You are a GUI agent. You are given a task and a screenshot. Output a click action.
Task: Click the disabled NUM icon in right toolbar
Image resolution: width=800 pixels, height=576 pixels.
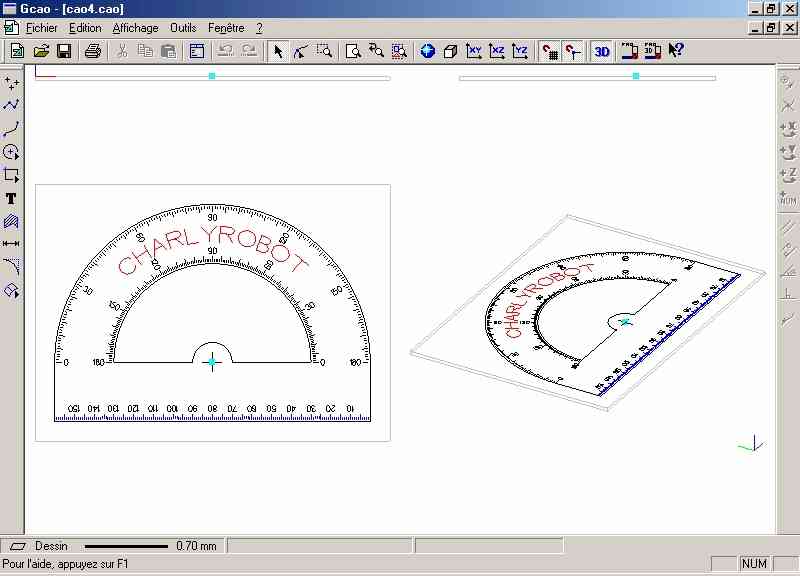788,198
